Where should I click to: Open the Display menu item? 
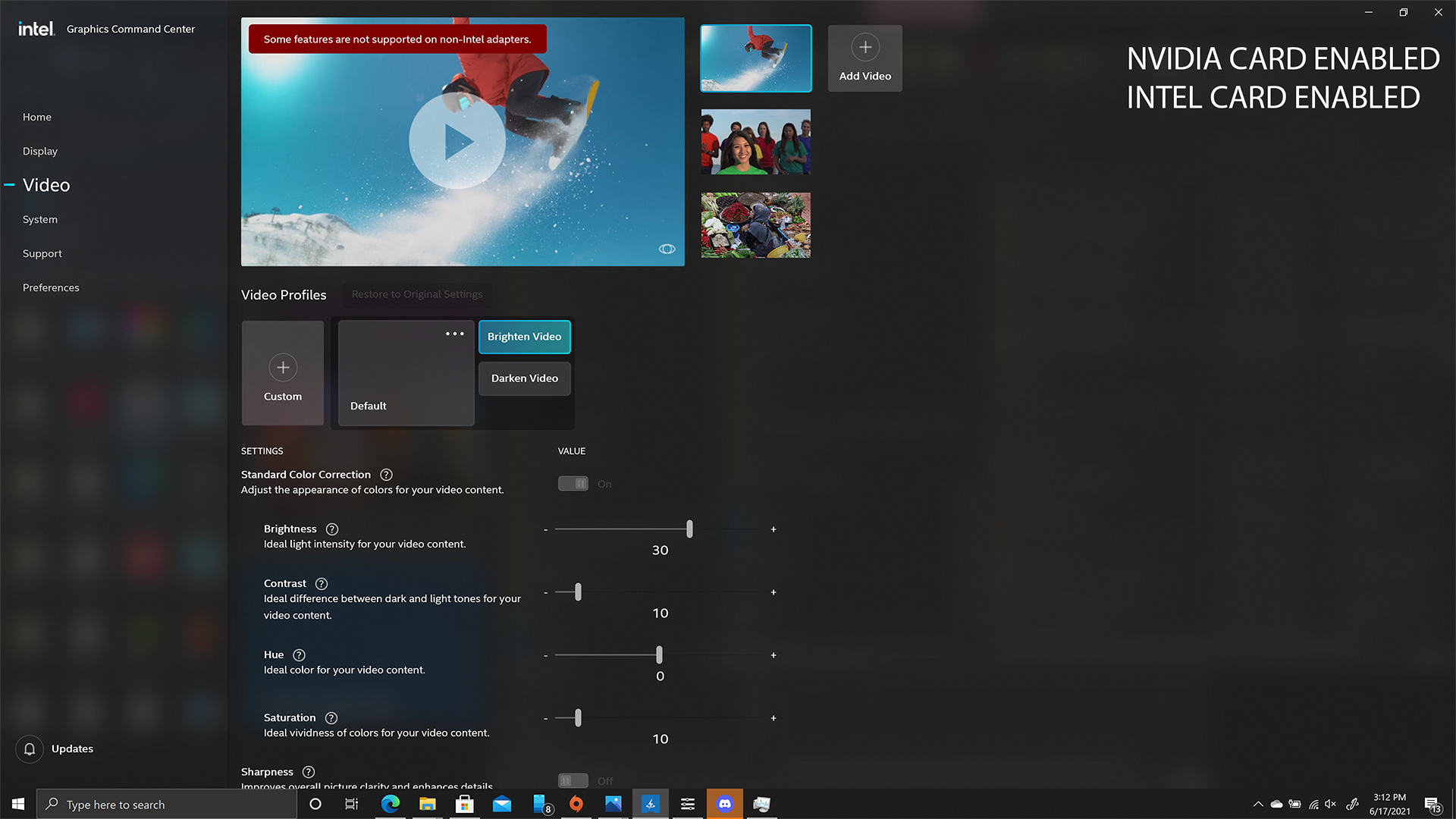[x=40, y=151]
